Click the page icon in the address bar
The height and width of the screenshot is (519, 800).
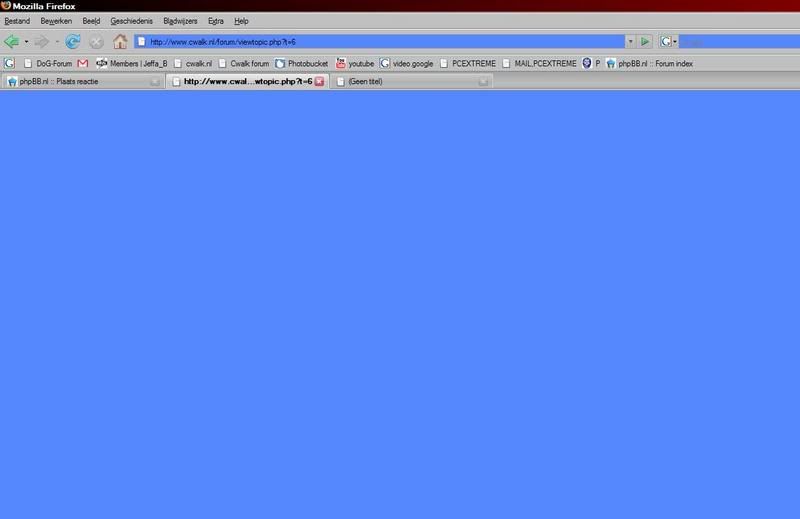[x=141, y=42]
